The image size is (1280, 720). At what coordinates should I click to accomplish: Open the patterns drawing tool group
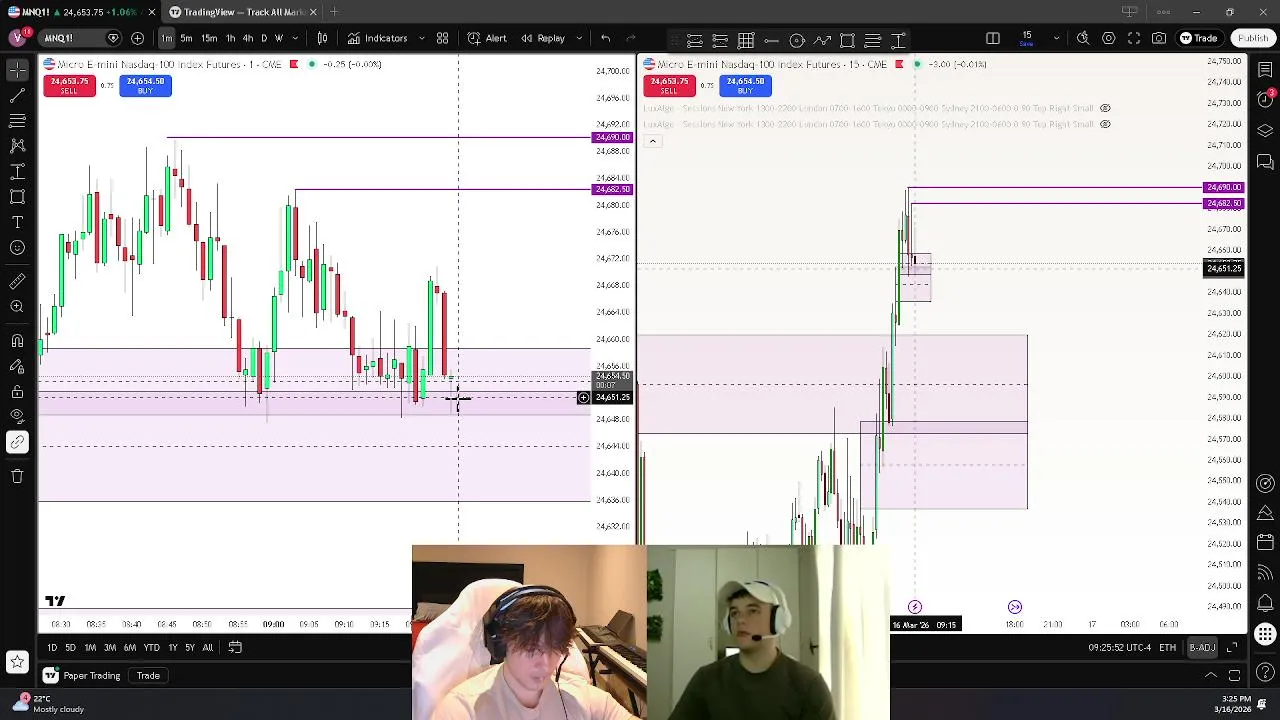point(17,146)
